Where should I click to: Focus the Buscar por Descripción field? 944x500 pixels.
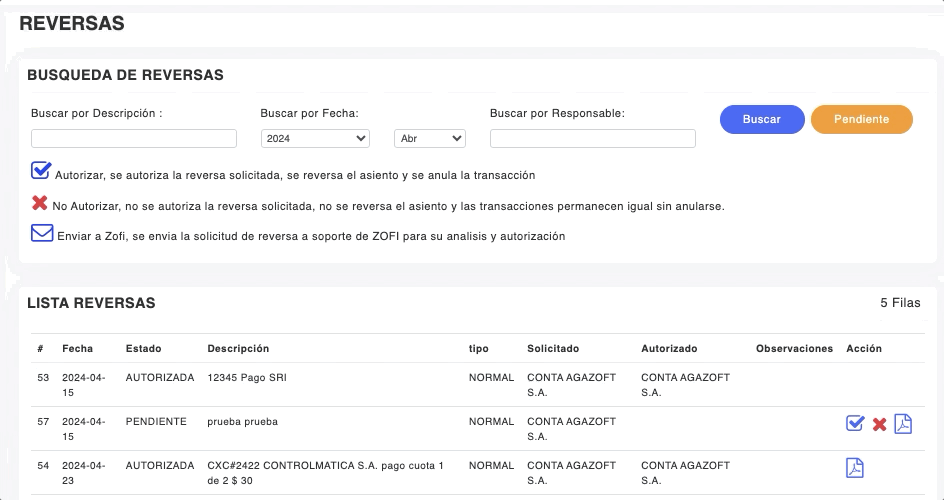point(134,139)
